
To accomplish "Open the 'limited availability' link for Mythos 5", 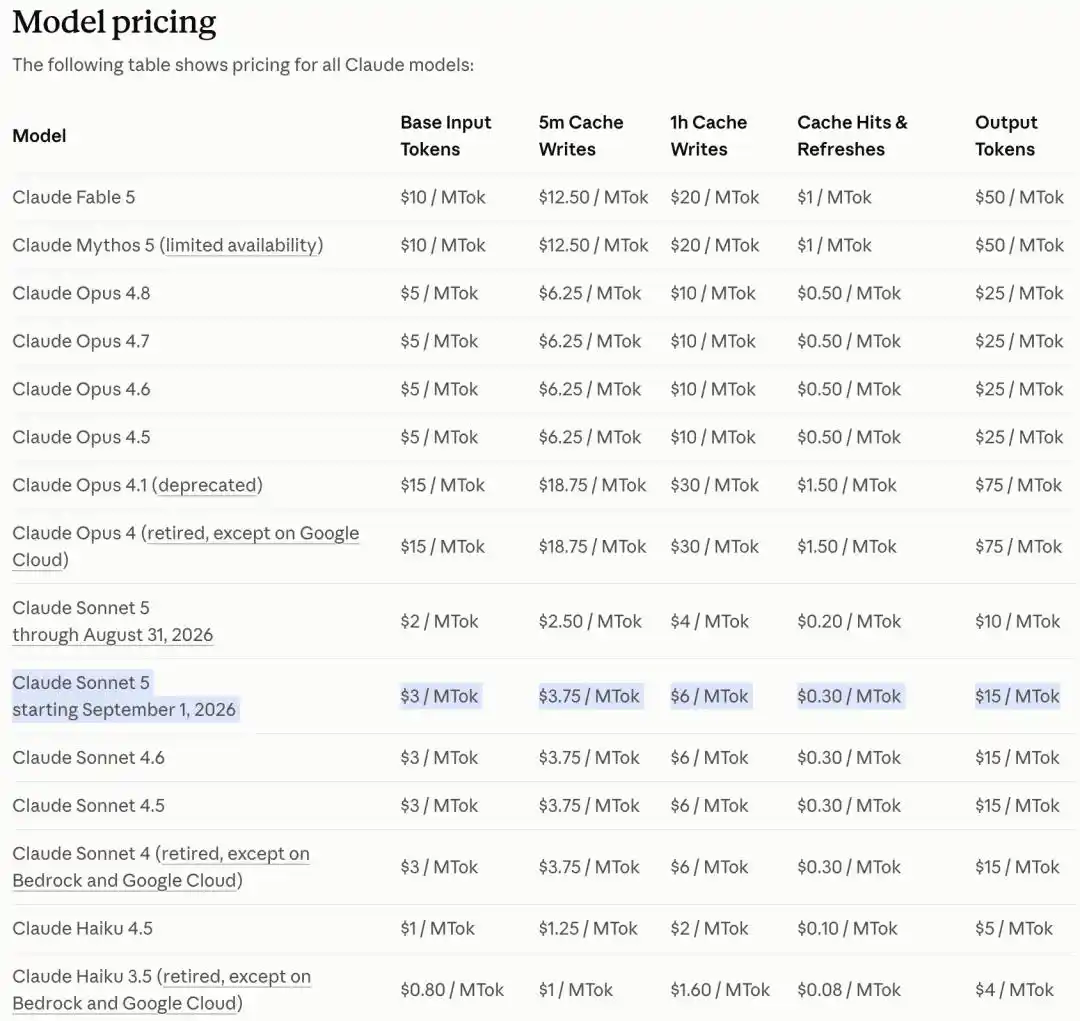I will coord(241,245).
